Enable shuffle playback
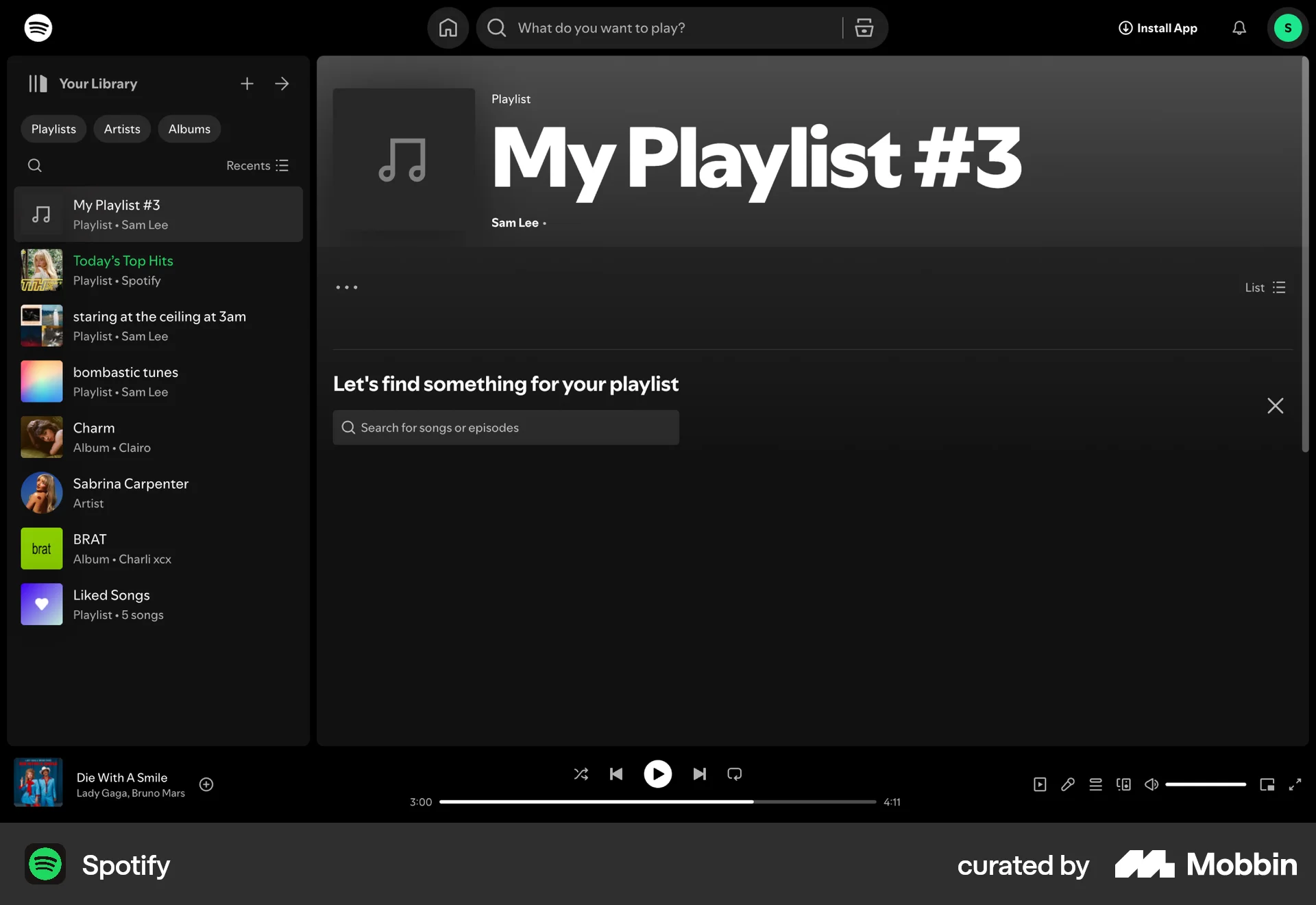The width and height of the screenshot is (1316, 905). click(581, 774)
